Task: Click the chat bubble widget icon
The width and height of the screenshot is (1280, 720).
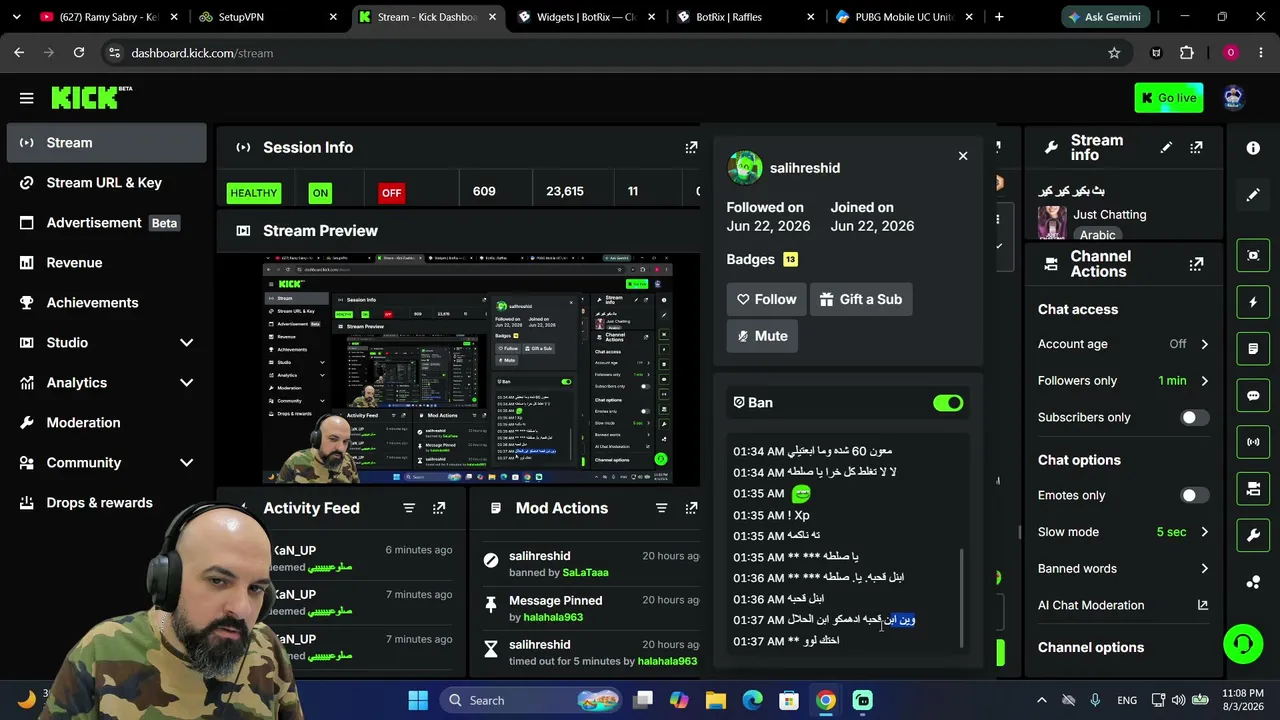Action: (x=1253, y=396)
